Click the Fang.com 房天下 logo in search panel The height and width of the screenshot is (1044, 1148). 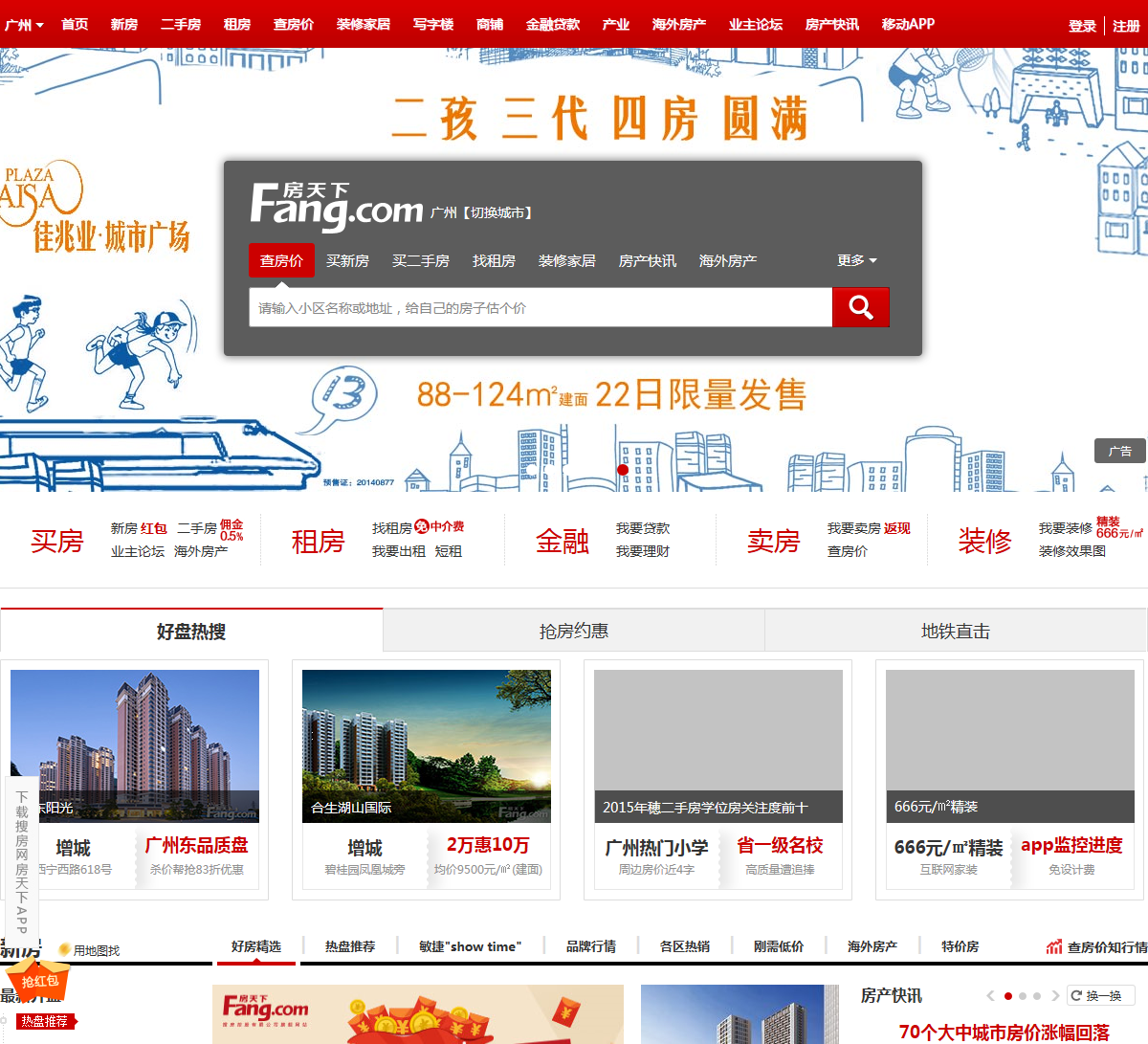click(x=337, y=207)
